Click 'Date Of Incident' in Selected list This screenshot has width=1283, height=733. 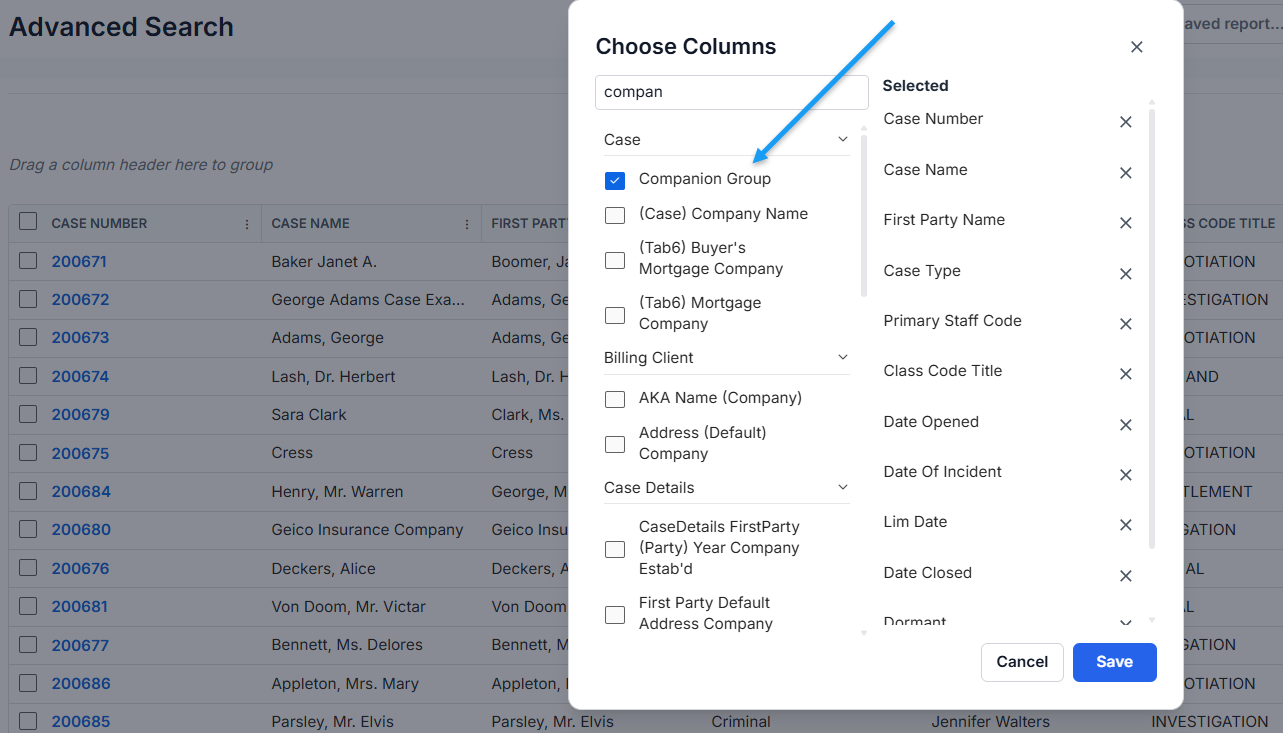942,472
